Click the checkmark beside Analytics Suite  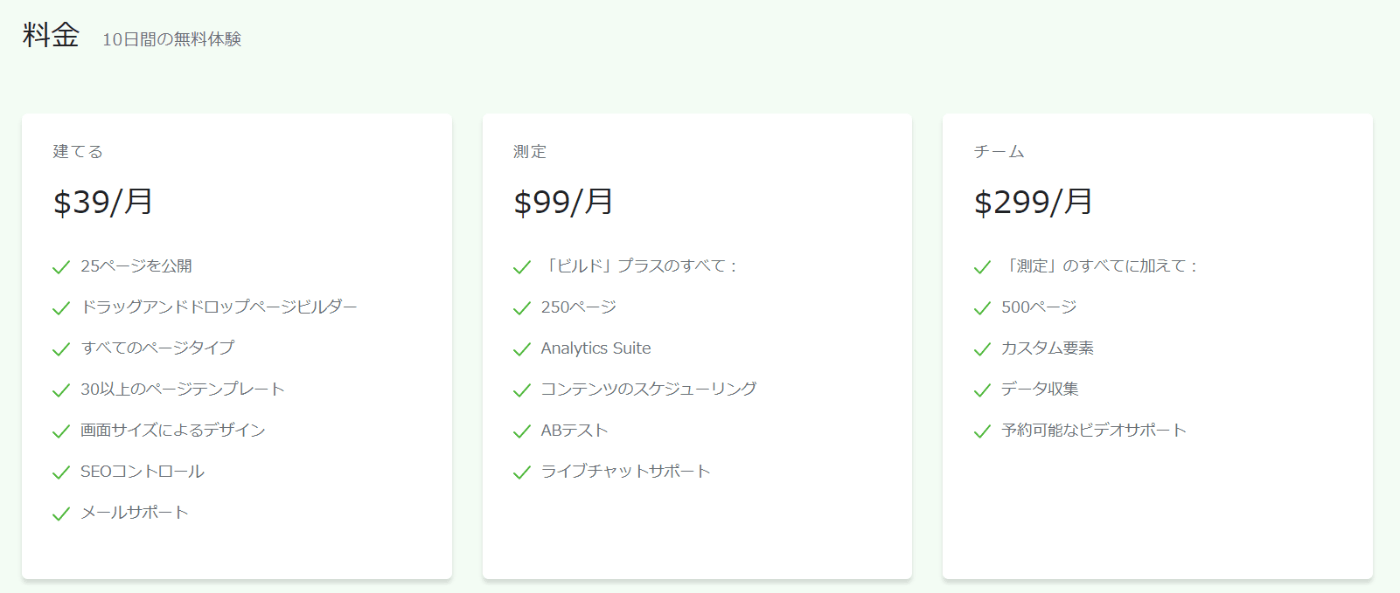coord(521,349)
